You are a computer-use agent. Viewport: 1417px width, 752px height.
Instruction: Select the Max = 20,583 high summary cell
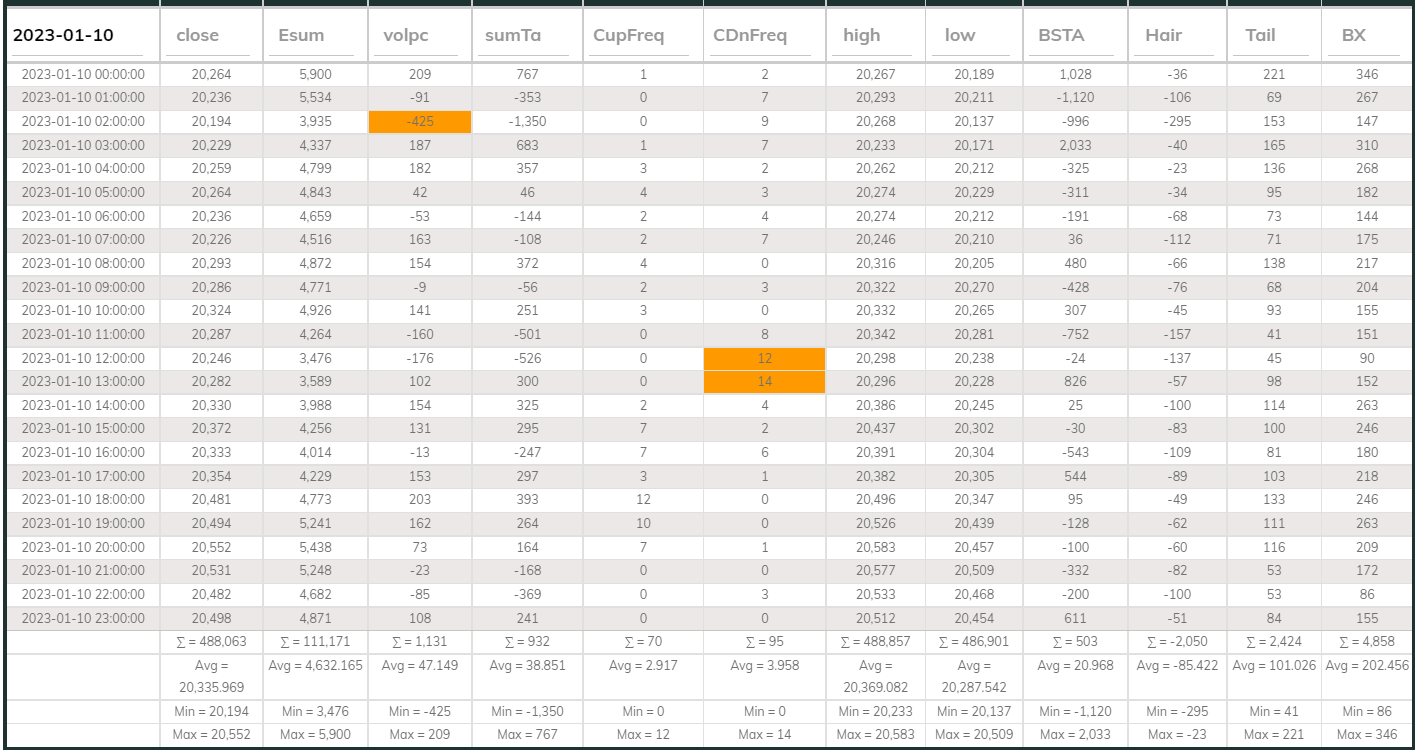[x=875, y=735]
